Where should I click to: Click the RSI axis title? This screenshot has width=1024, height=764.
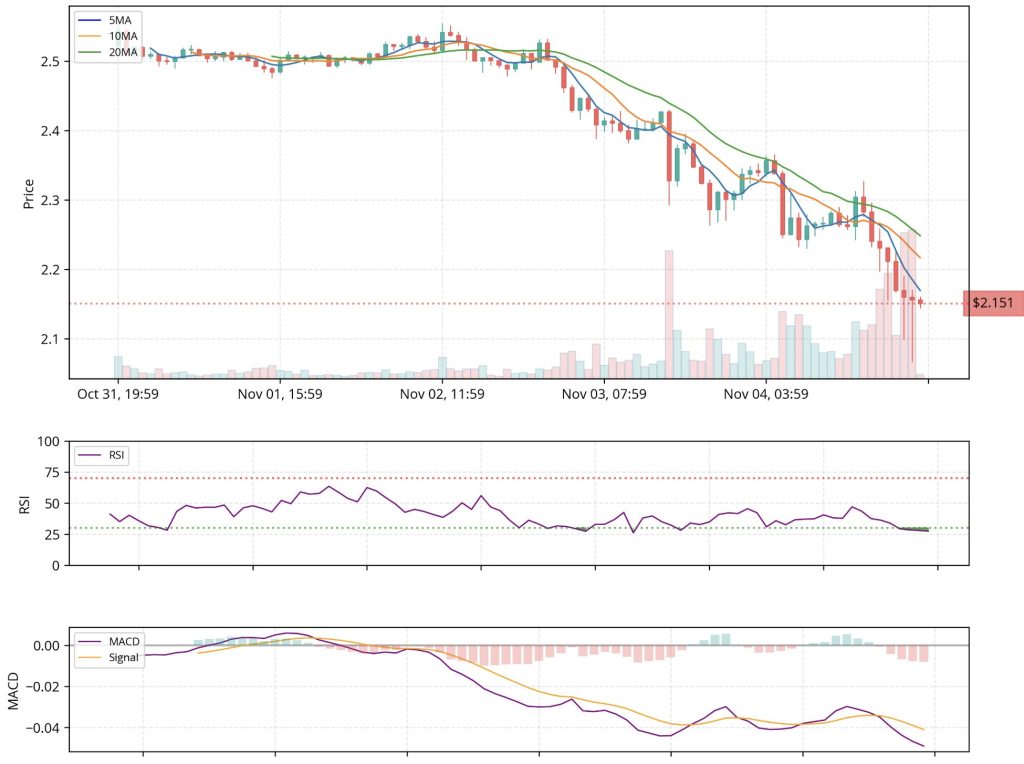click(x=25, y=503)
